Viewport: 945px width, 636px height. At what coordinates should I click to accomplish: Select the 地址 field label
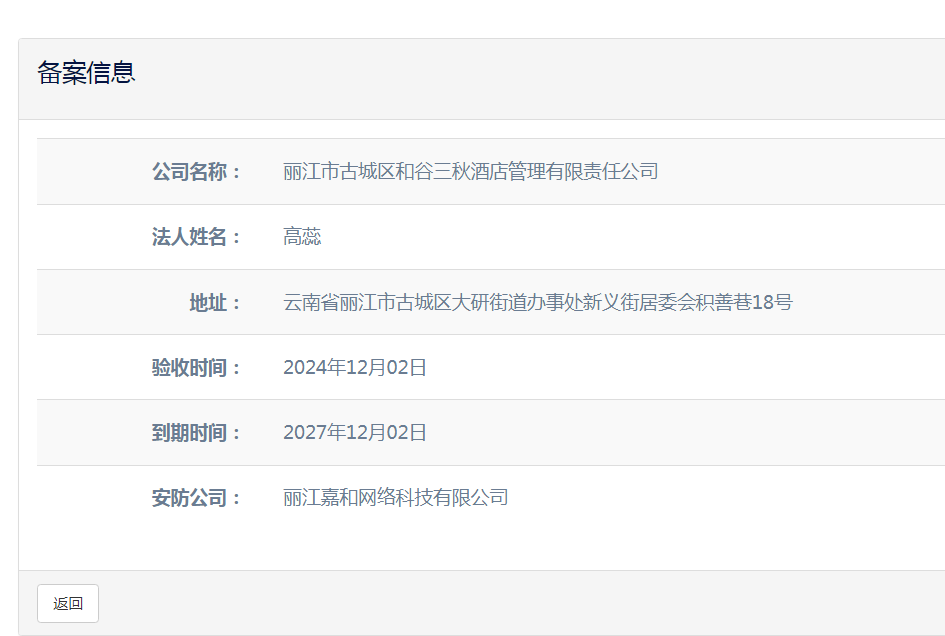(x=215, y=302)
